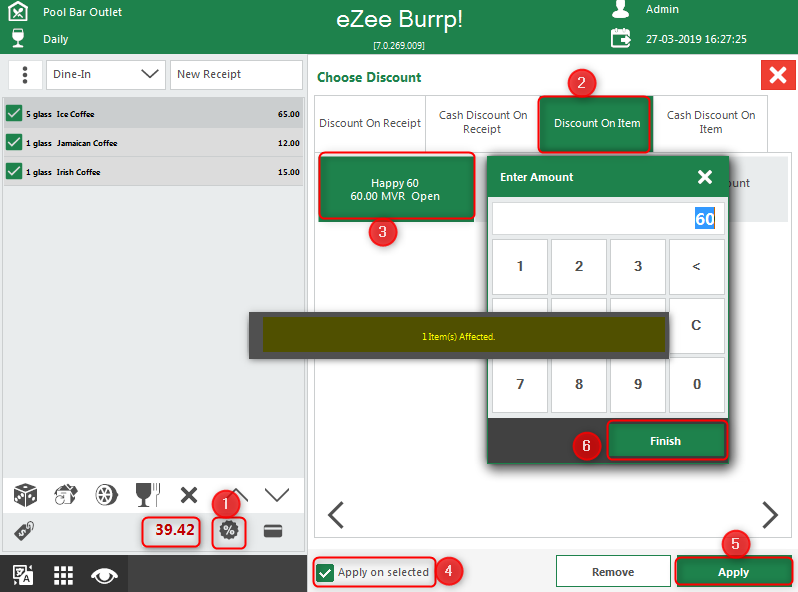Screen dimensions: 798x592
Task: Select the Discount On Item tab
Action: 596,123
